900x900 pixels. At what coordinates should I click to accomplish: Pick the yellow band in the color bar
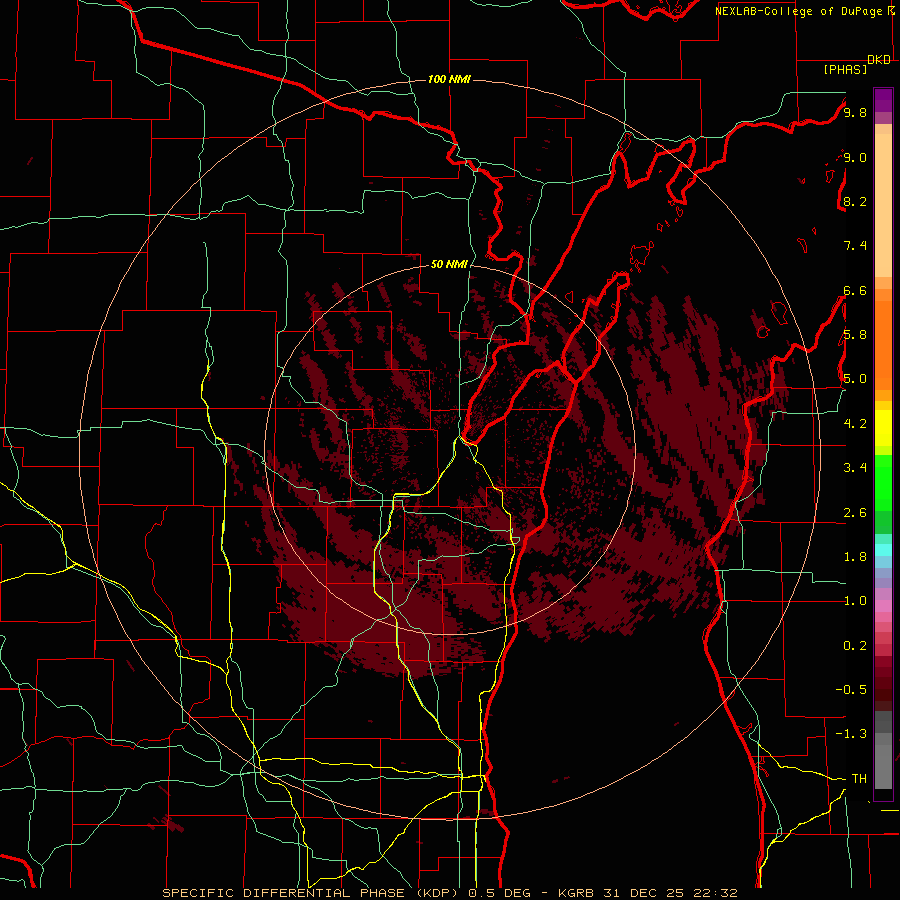[883, 428]
